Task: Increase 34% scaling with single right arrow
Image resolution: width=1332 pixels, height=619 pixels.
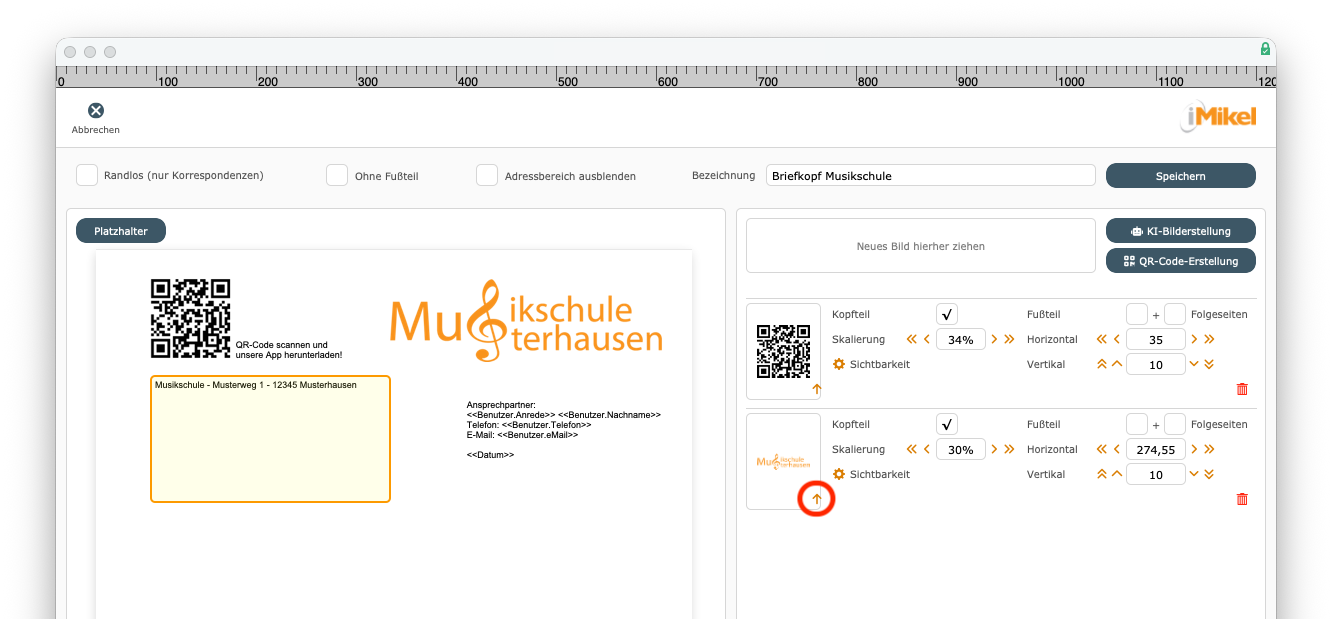Action: (x=994, y=339)
